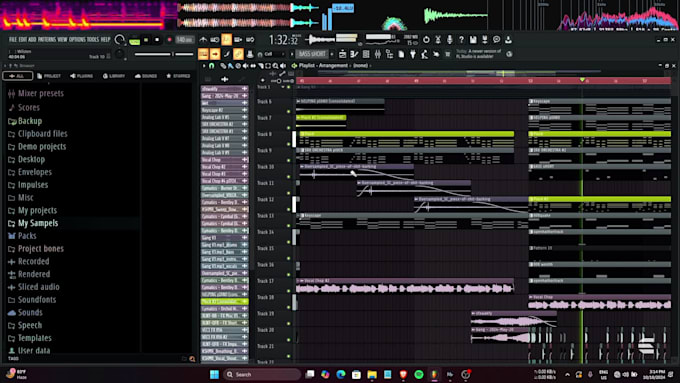The width and height of the screenshot is (680, 383).
Task: Expand the Backup folder
Action: point(25,121)
